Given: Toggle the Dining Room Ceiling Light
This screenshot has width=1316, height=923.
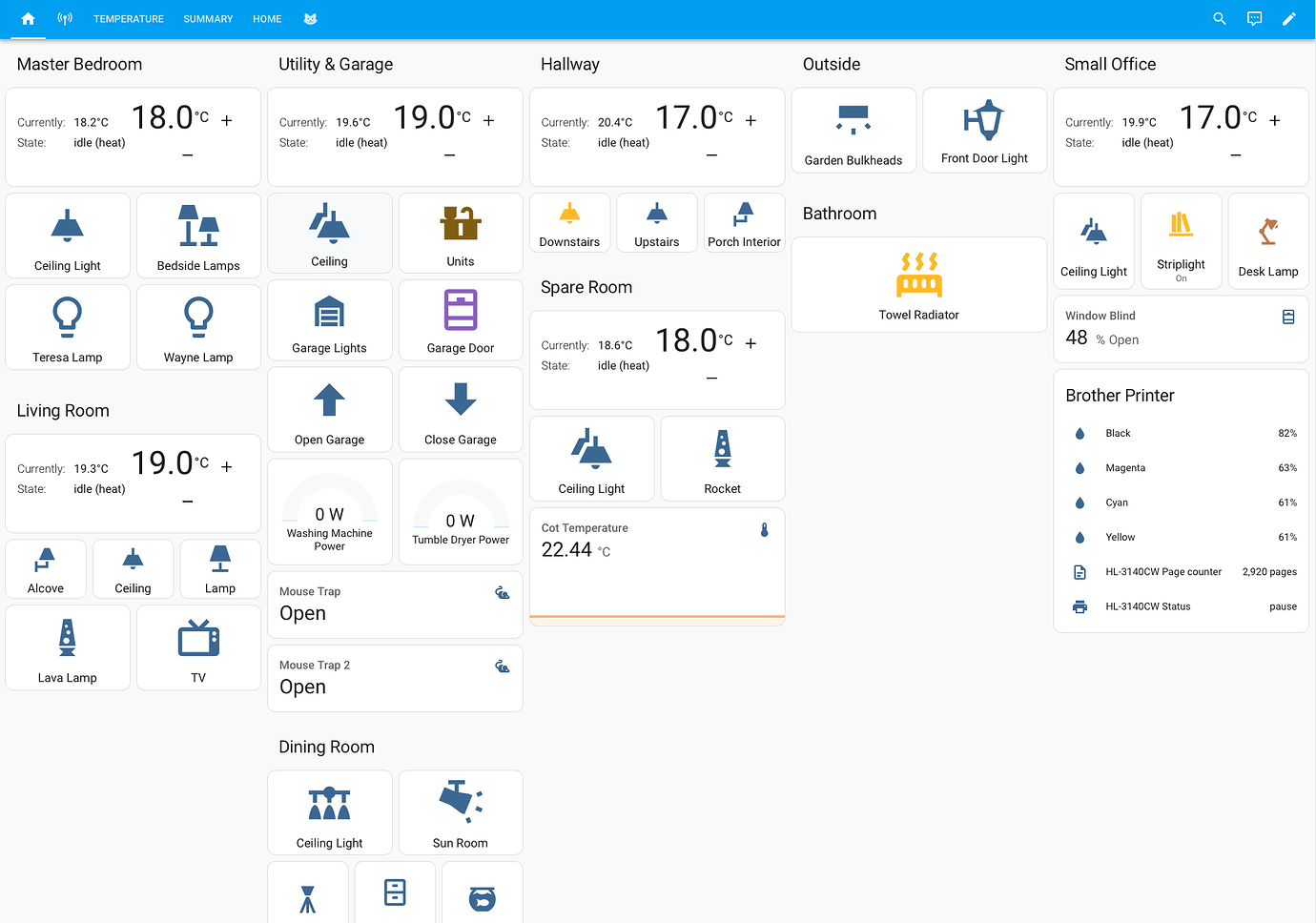Looking at the screenshot, I should click(330, 812).
